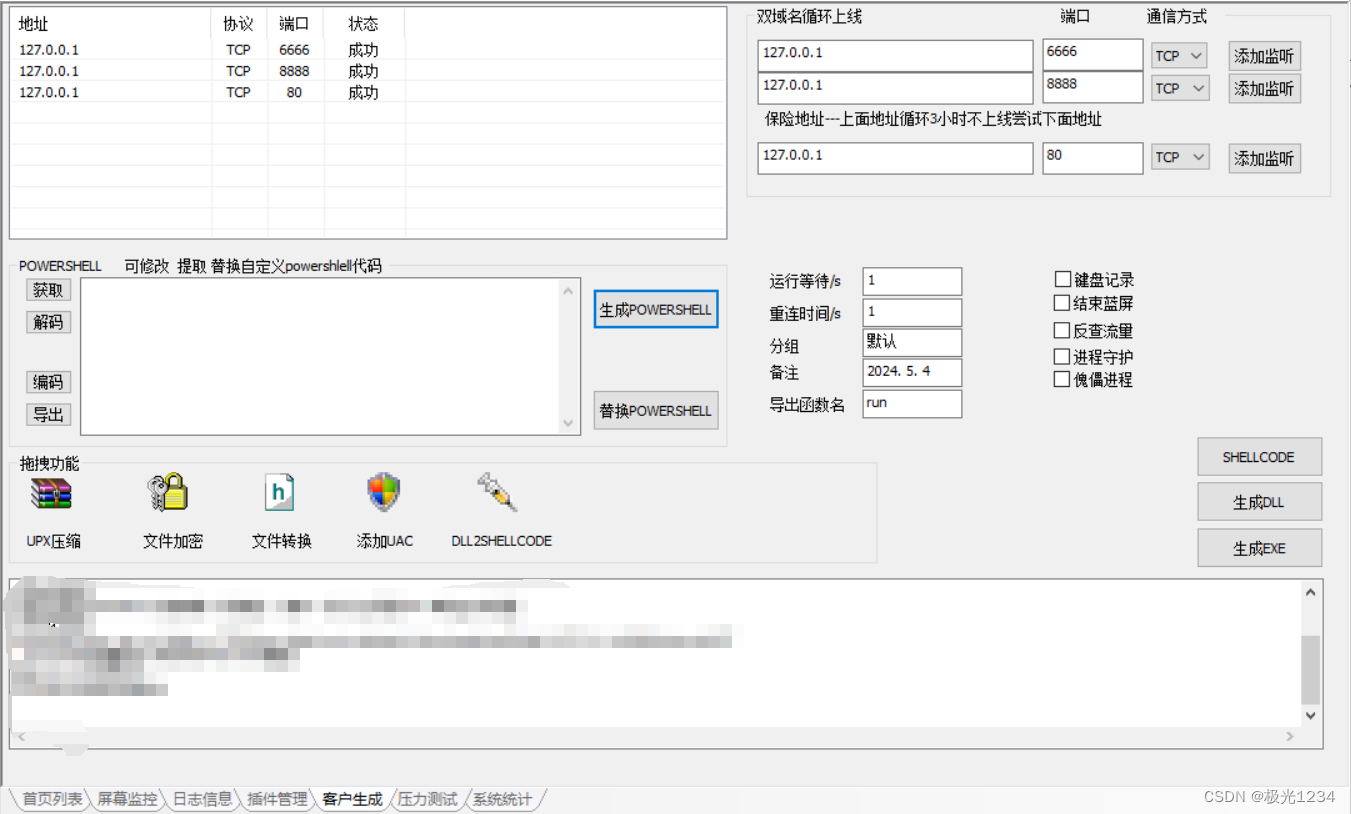
Task: Open the 压力测试 tab
Action: click(x=427, y=799)
